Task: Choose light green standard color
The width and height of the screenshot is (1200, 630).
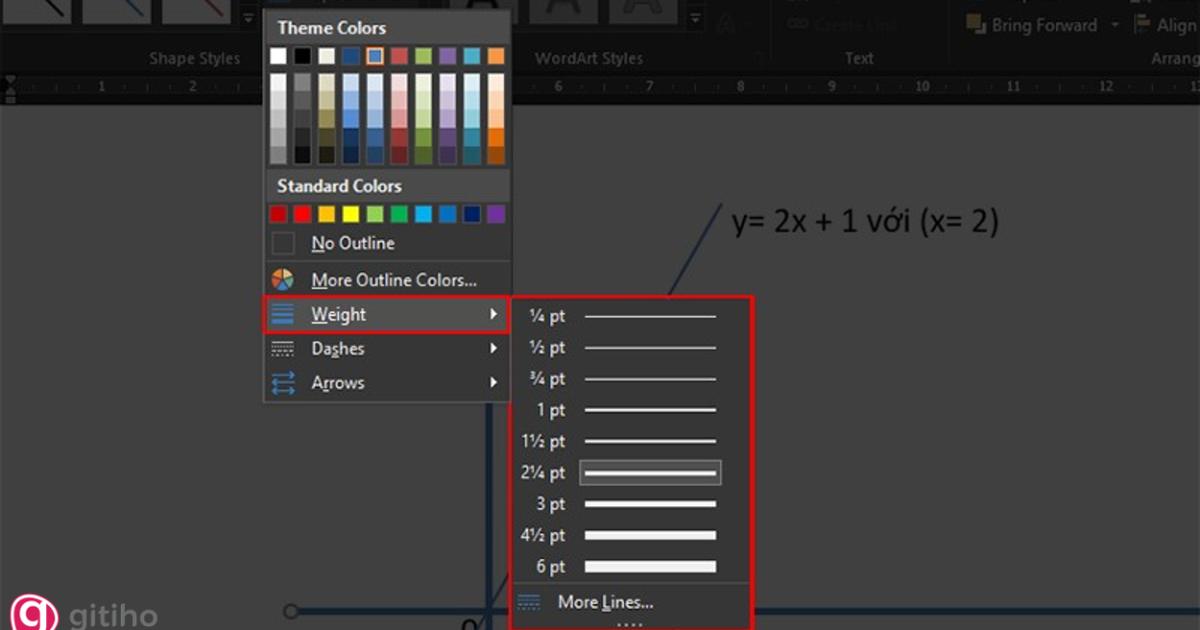Action: [x=375, y=214]
